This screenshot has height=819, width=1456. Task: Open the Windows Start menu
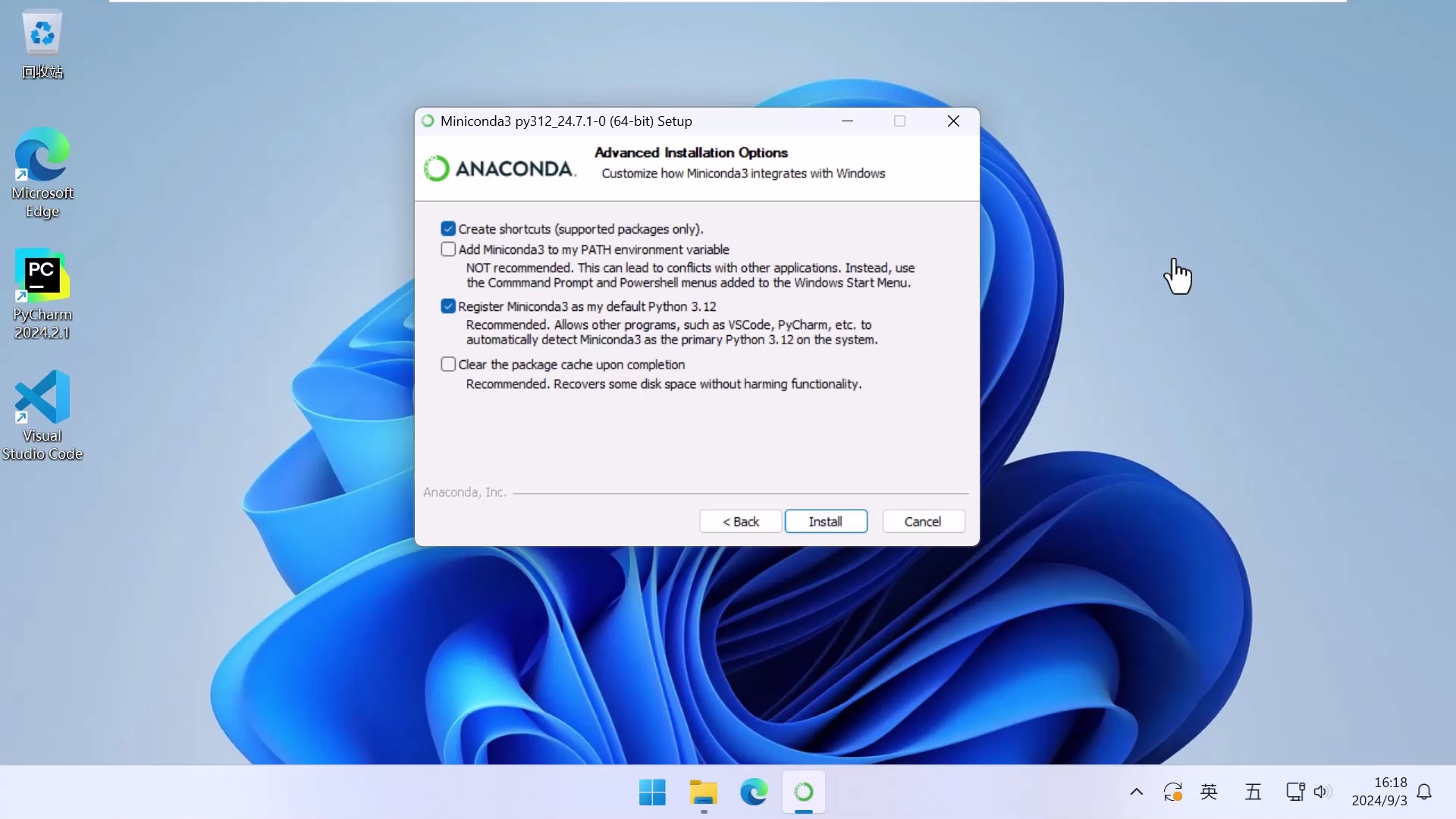pos(652,792)
